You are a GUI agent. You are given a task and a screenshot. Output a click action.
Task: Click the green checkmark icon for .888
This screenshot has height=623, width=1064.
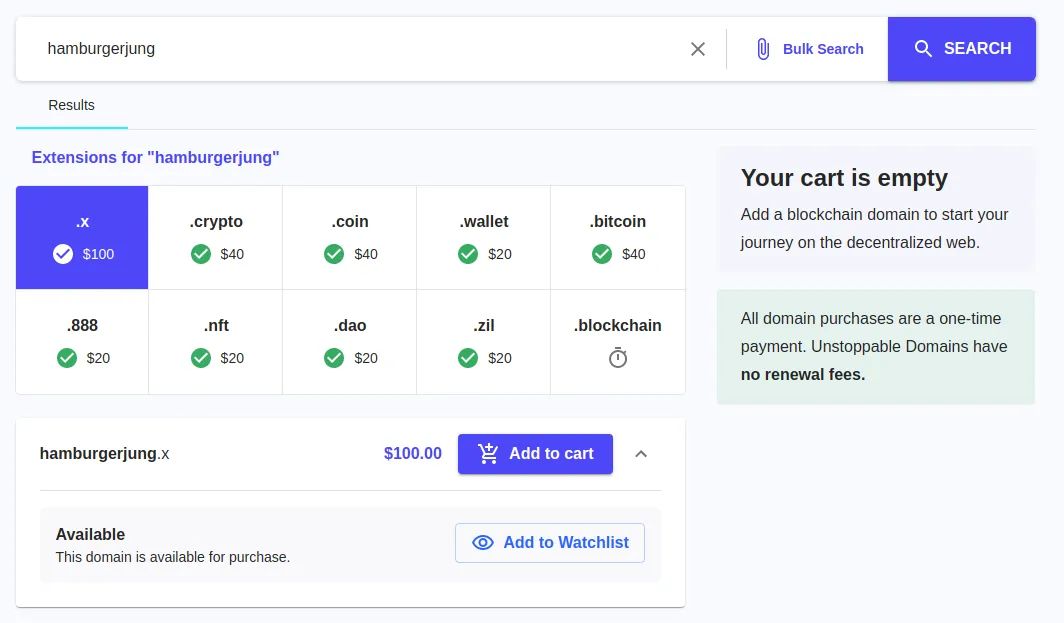coord(67,358)
